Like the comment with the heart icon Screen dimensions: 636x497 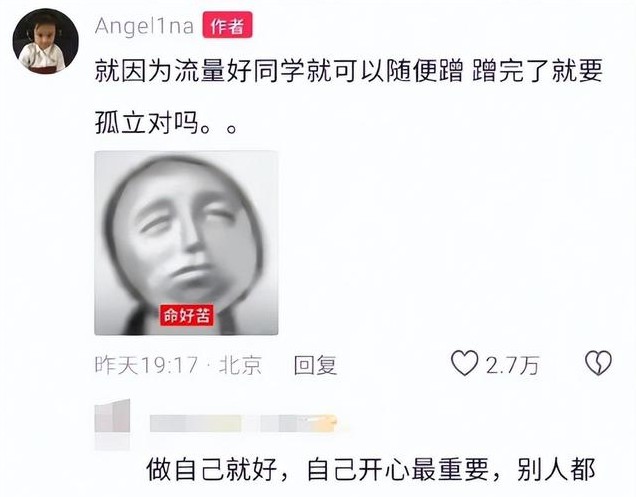point(464,363)
